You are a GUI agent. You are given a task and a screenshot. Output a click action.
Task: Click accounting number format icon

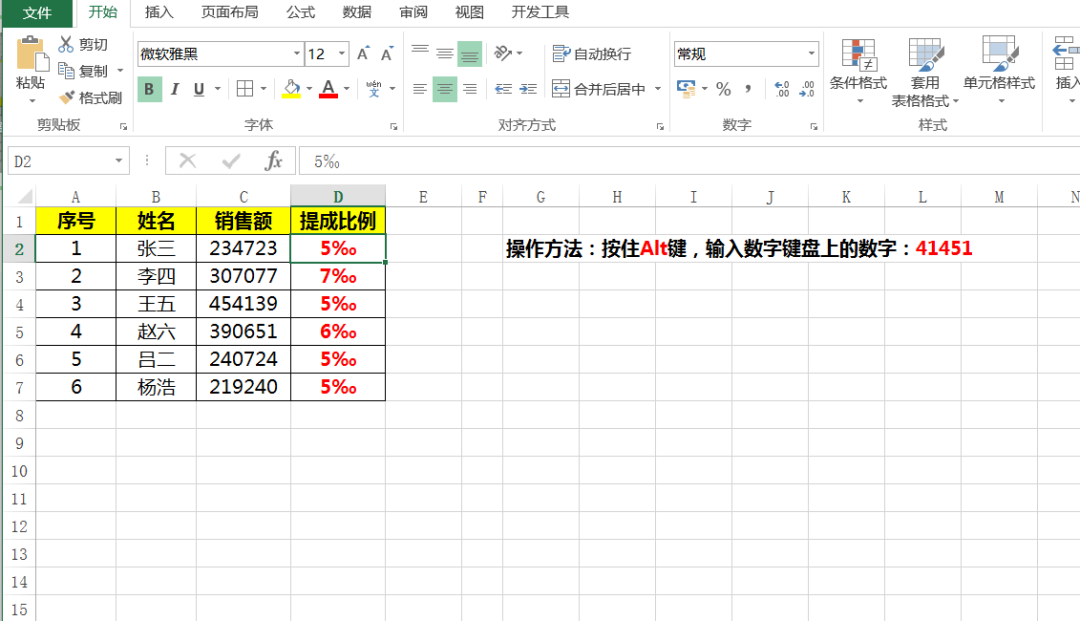click(x=686, y=88)
